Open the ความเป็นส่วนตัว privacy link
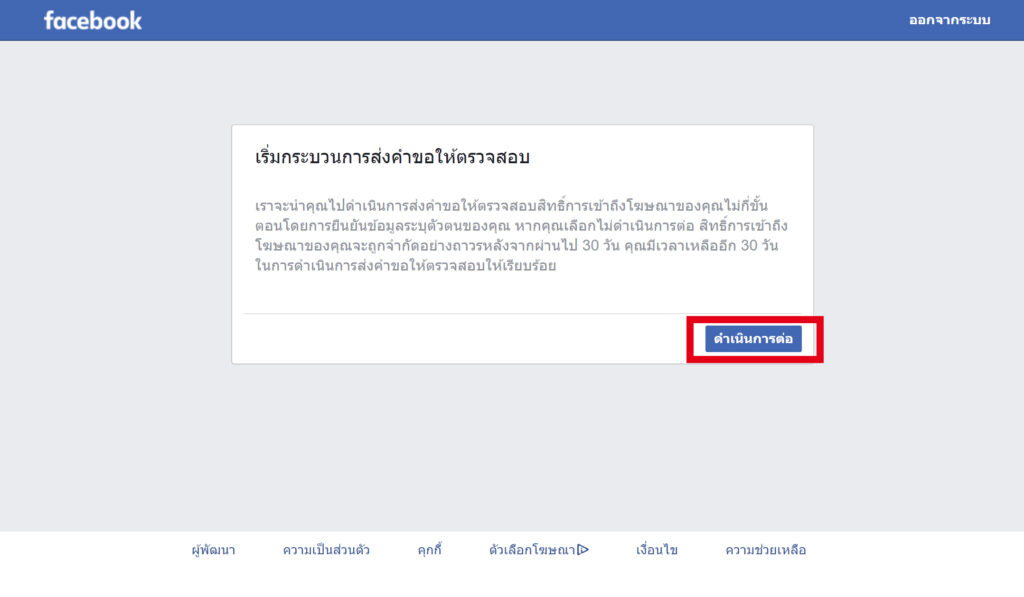Viewport: 1024px width, 597px height. click(x=326, y=550)
